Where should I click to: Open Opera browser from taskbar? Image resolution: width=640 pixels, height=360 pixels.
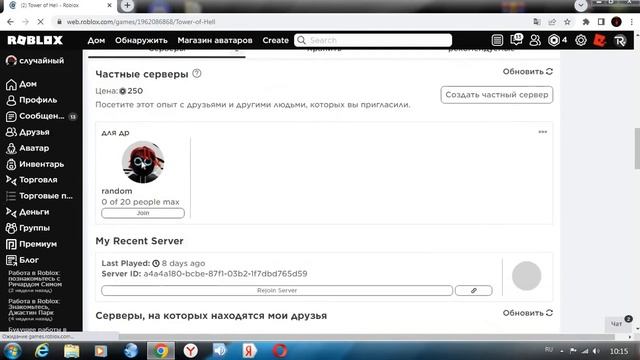(280, 351)
